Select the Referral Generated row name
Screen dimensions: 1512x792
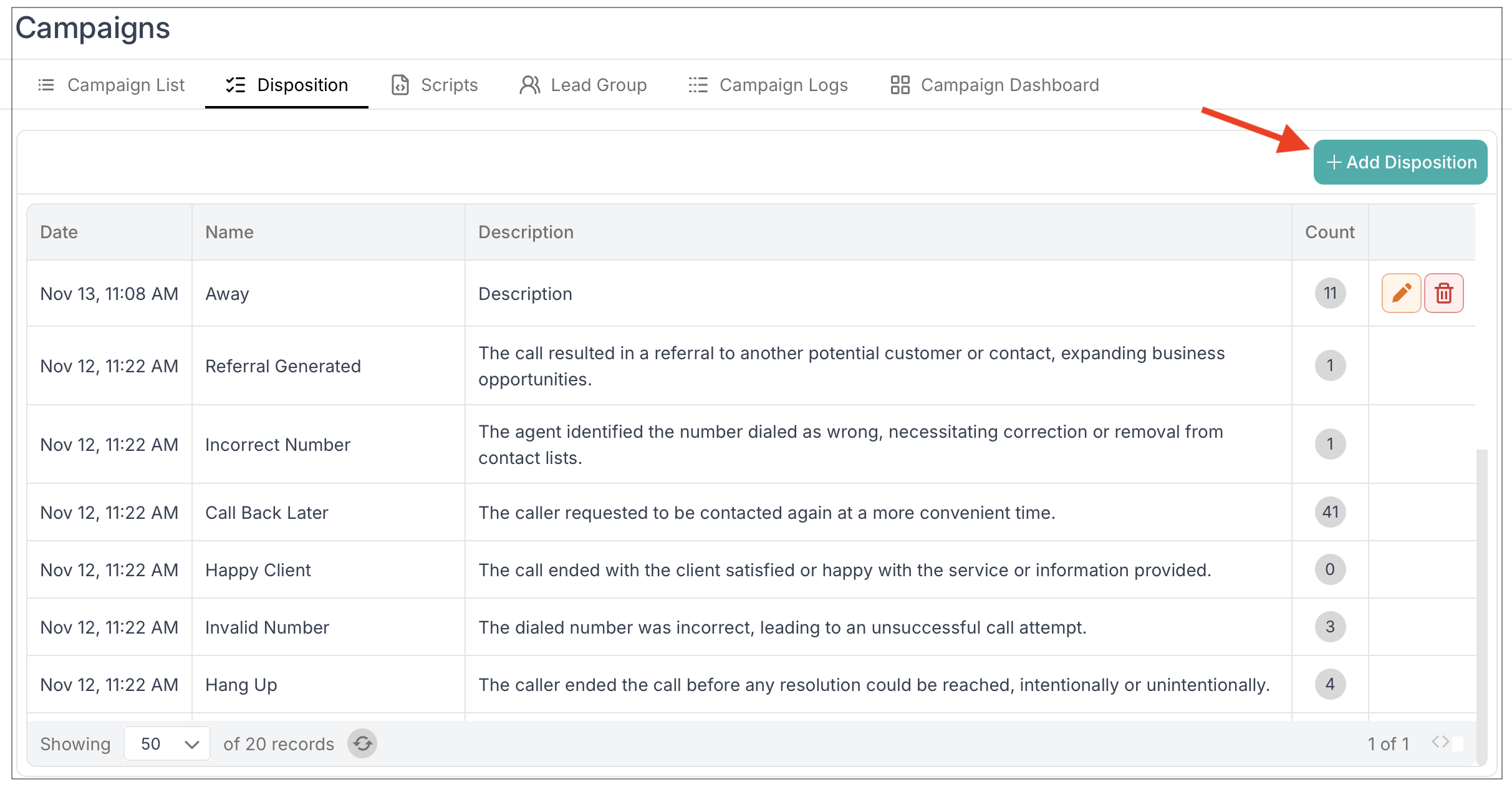[282, 366]
